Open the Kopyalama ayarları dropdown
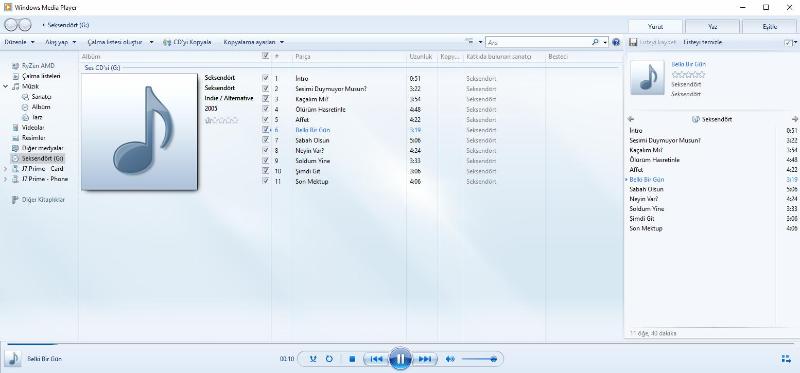The height and width of the screenshot is (373, 800). pos(254,42)
